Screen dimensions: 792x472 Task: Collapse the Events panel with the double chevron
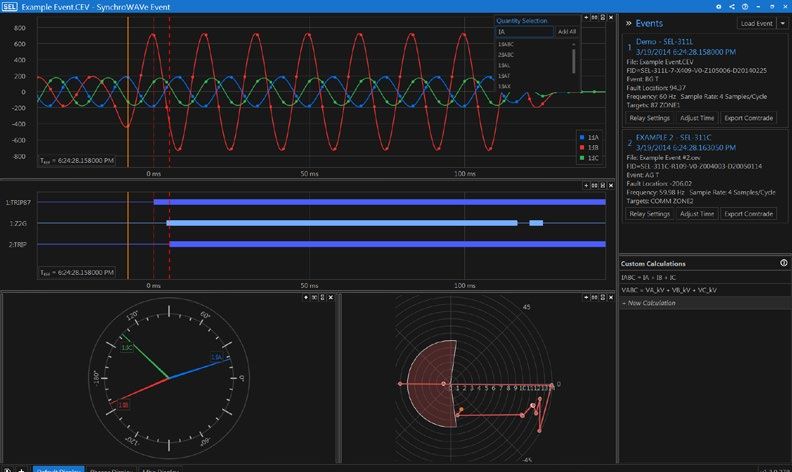[x=628, y=23]
